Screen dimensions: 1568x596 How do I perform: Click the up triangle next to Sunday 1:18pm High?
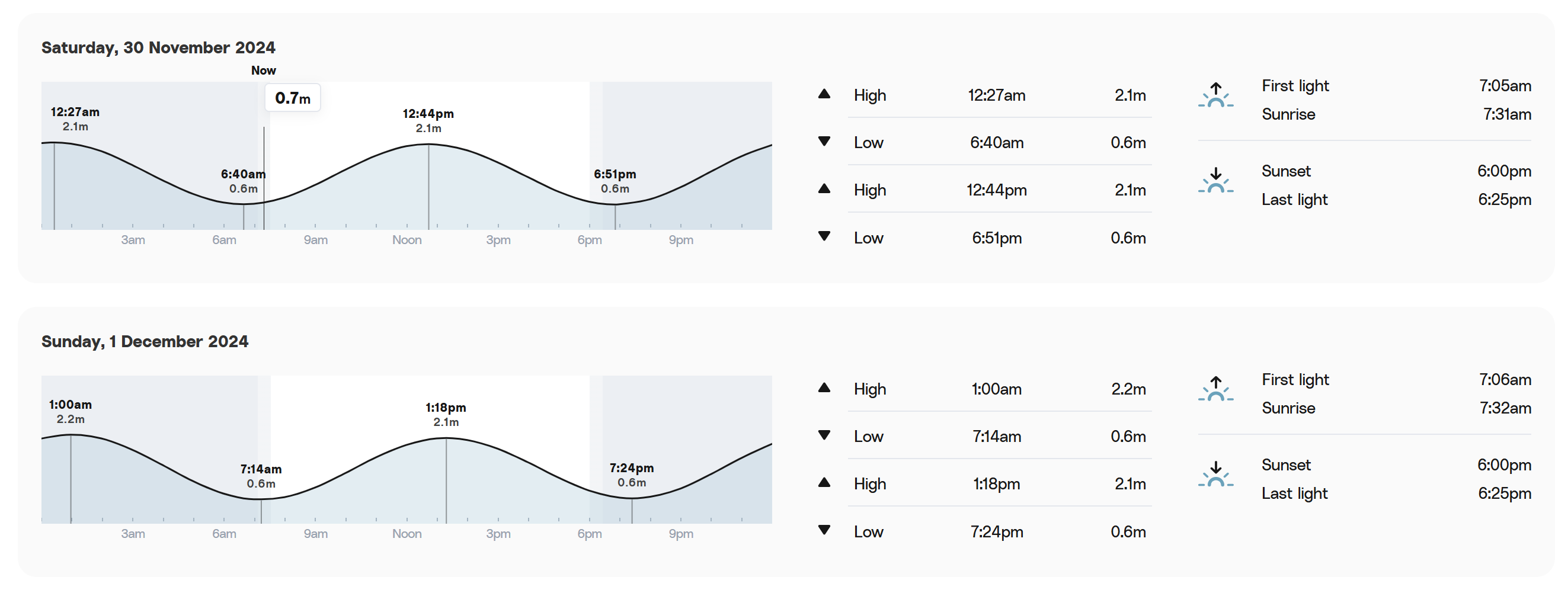pyautogui.click(x=824, y=483)
